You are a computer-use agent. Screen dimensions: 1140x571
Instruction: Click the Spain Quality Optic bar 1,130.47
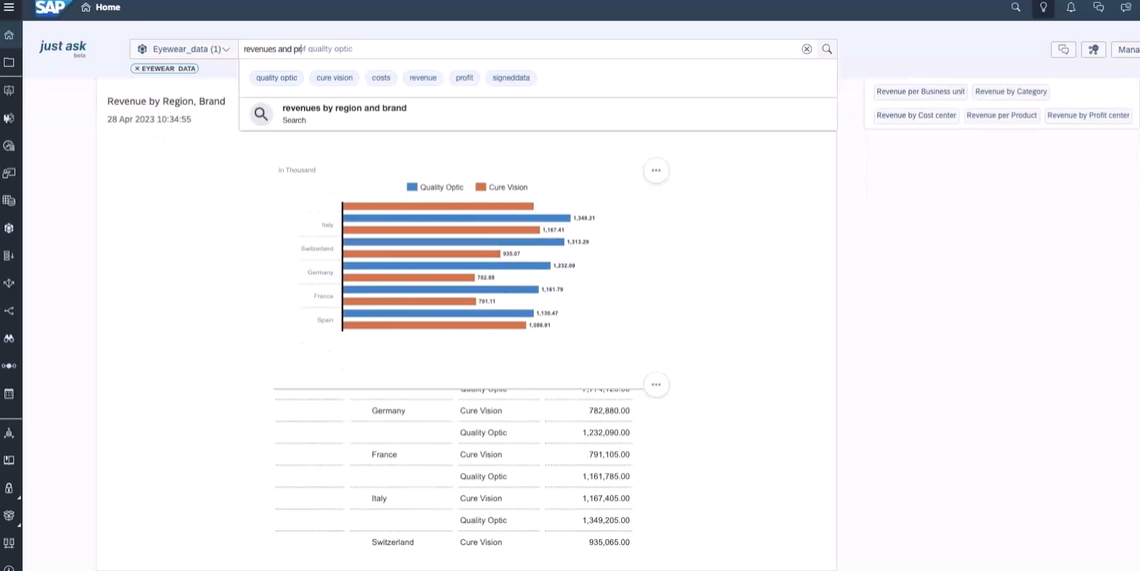pyautogui.click(x=438, y=314)
